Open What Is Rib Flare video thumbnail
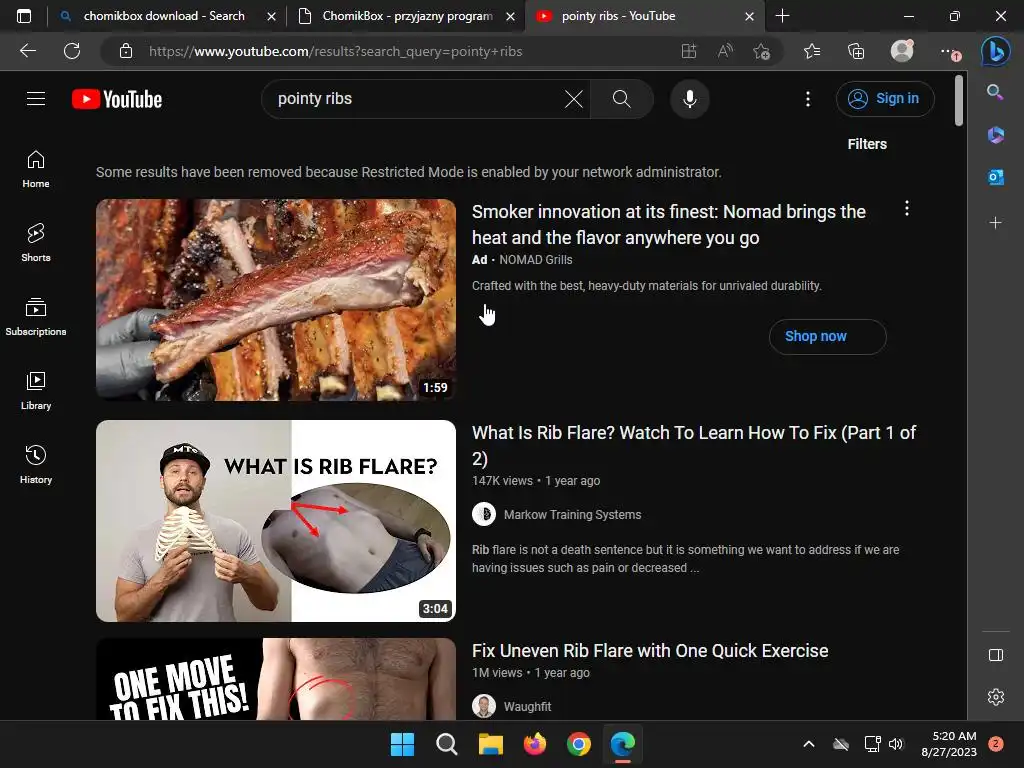Image resolution: width=1024 pixels, height=768 pixels. pos(276,520)
